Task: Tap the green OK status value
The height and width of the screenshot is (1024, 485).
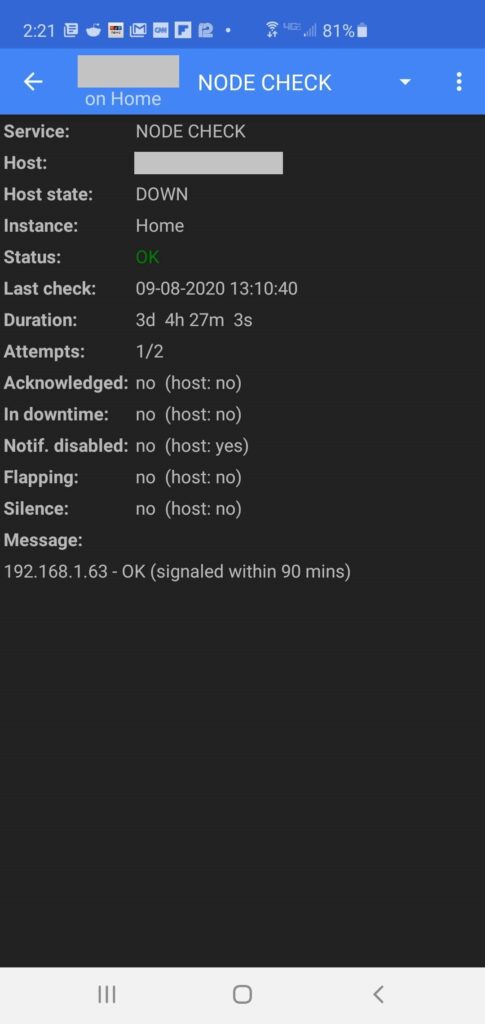Action: (x=148, y=257)
